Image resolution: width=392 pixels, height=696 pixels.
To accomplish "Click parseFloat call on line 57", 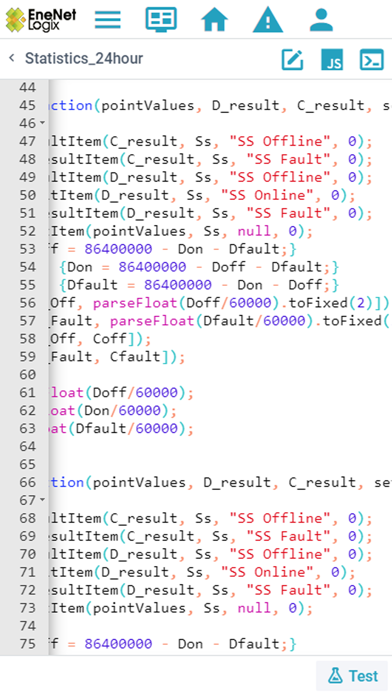I will tap(152, 320).
